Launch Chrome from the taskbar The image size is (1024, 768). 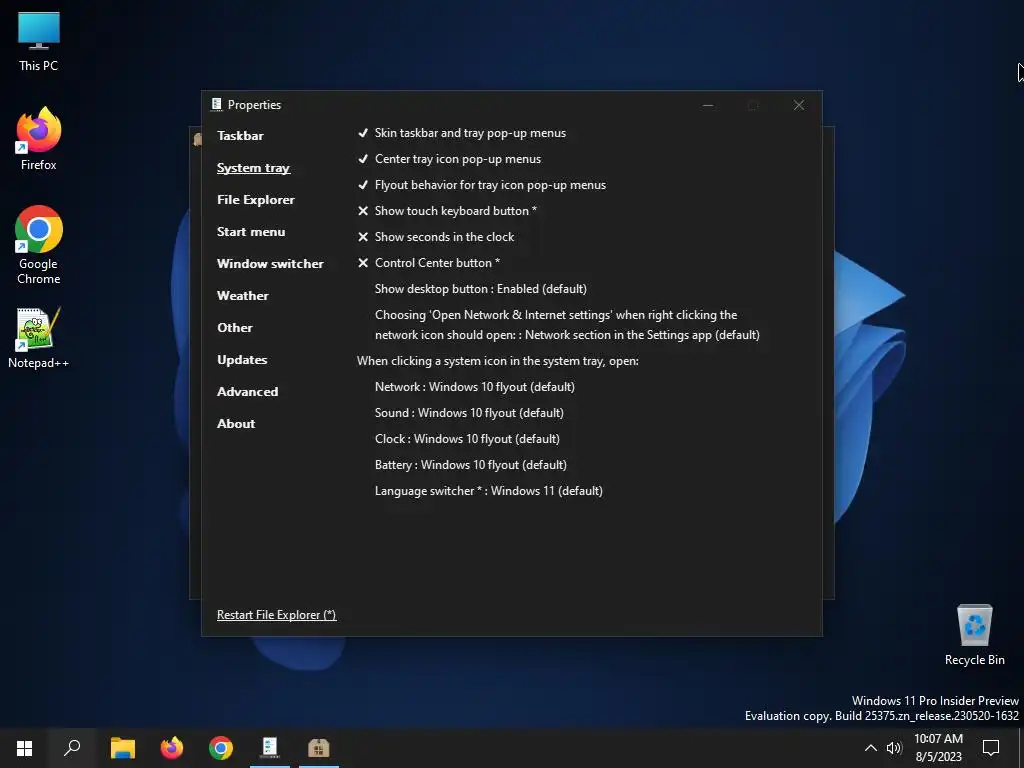click(x=221, y=748)
